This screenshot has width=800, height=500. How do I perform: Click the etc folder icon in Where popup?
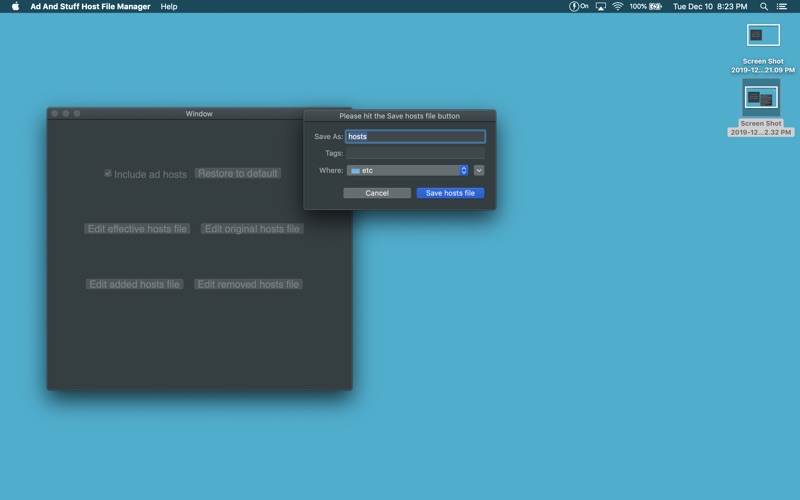pyautogui.click(x=355, y=170)
